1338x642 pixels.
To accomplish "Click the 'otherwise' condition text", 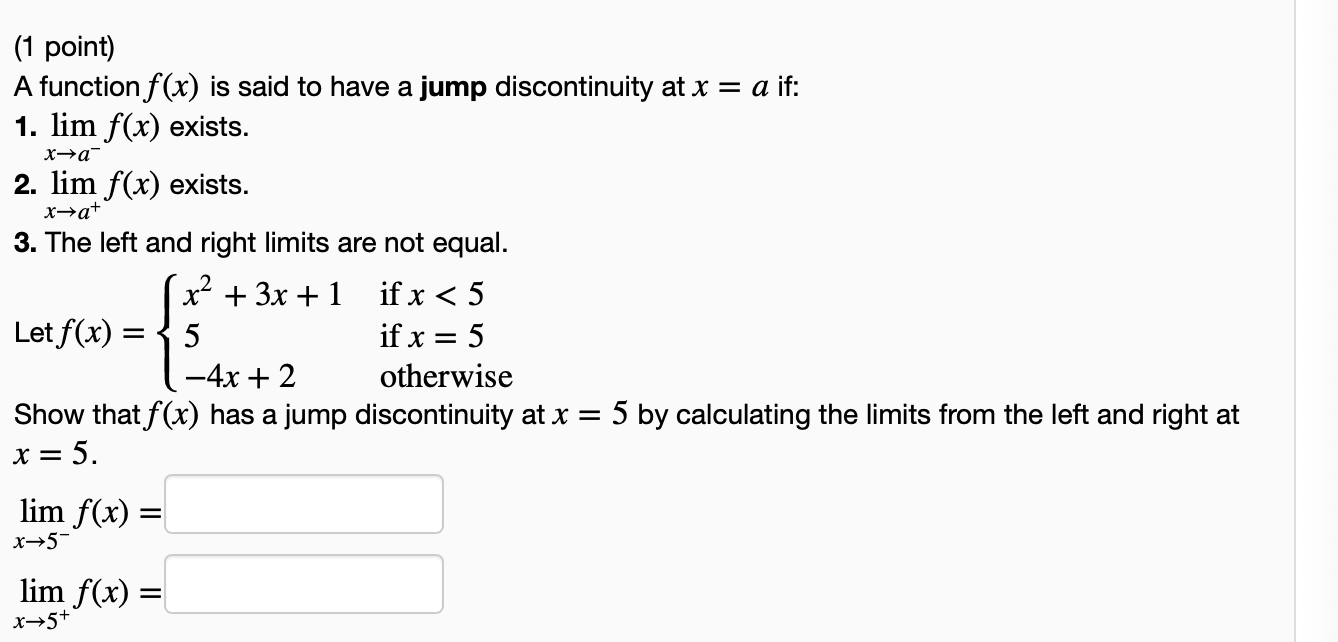I will tap(446, 376).
